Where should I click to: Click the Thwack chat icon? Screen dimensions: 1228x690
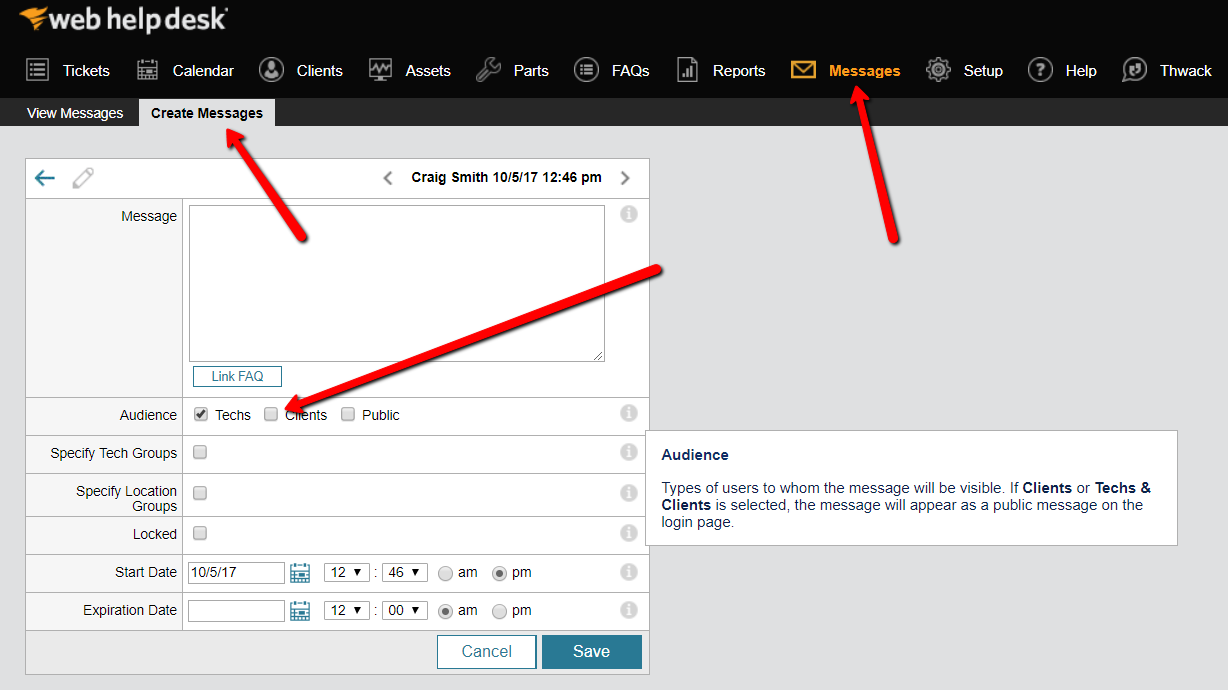(1135, 70)
